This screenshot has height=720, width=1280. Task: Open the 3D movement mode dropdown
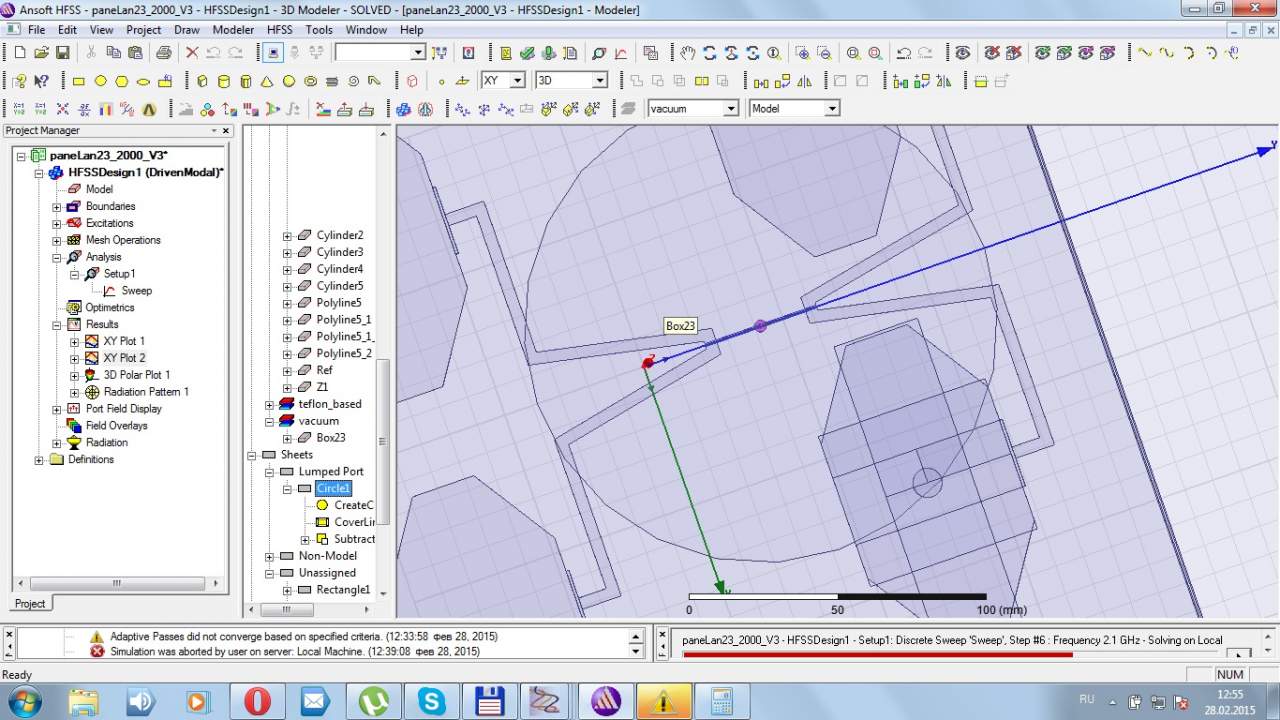(x=600, y=81)
